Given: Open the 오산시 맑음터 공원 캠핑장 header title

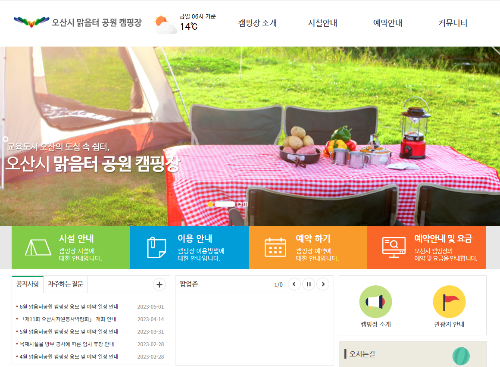Looking at the screenshot, I should tap(97, 22).
